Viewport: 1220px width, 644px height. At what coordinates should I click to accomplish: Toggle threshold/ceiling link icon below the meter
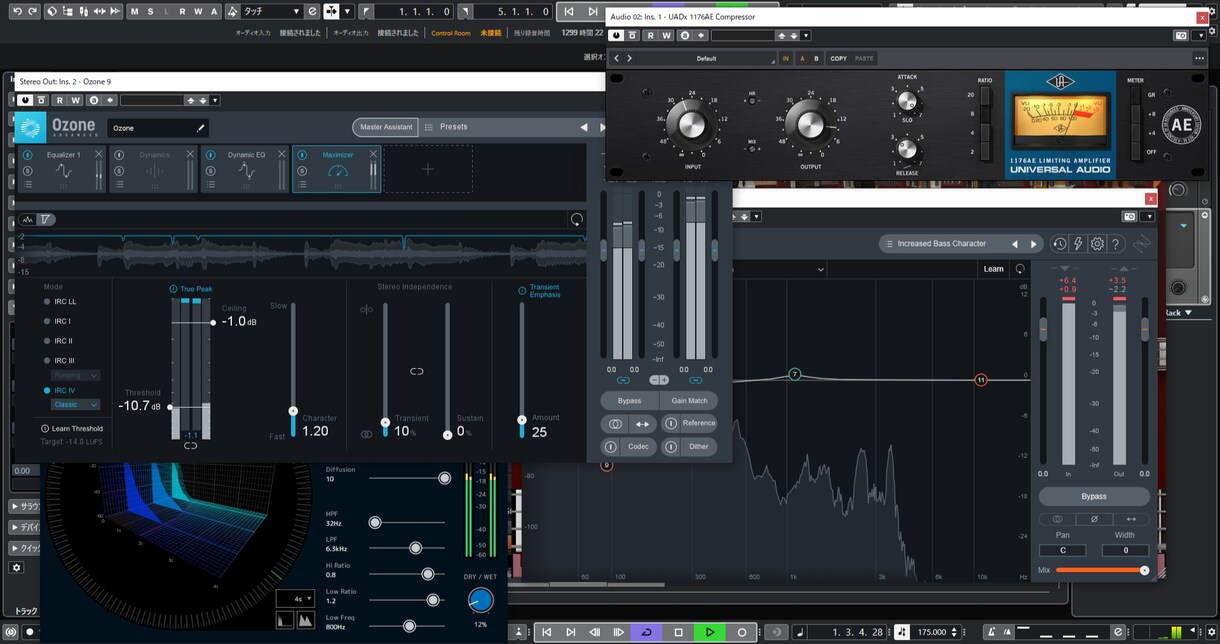[x=190, y=446]
